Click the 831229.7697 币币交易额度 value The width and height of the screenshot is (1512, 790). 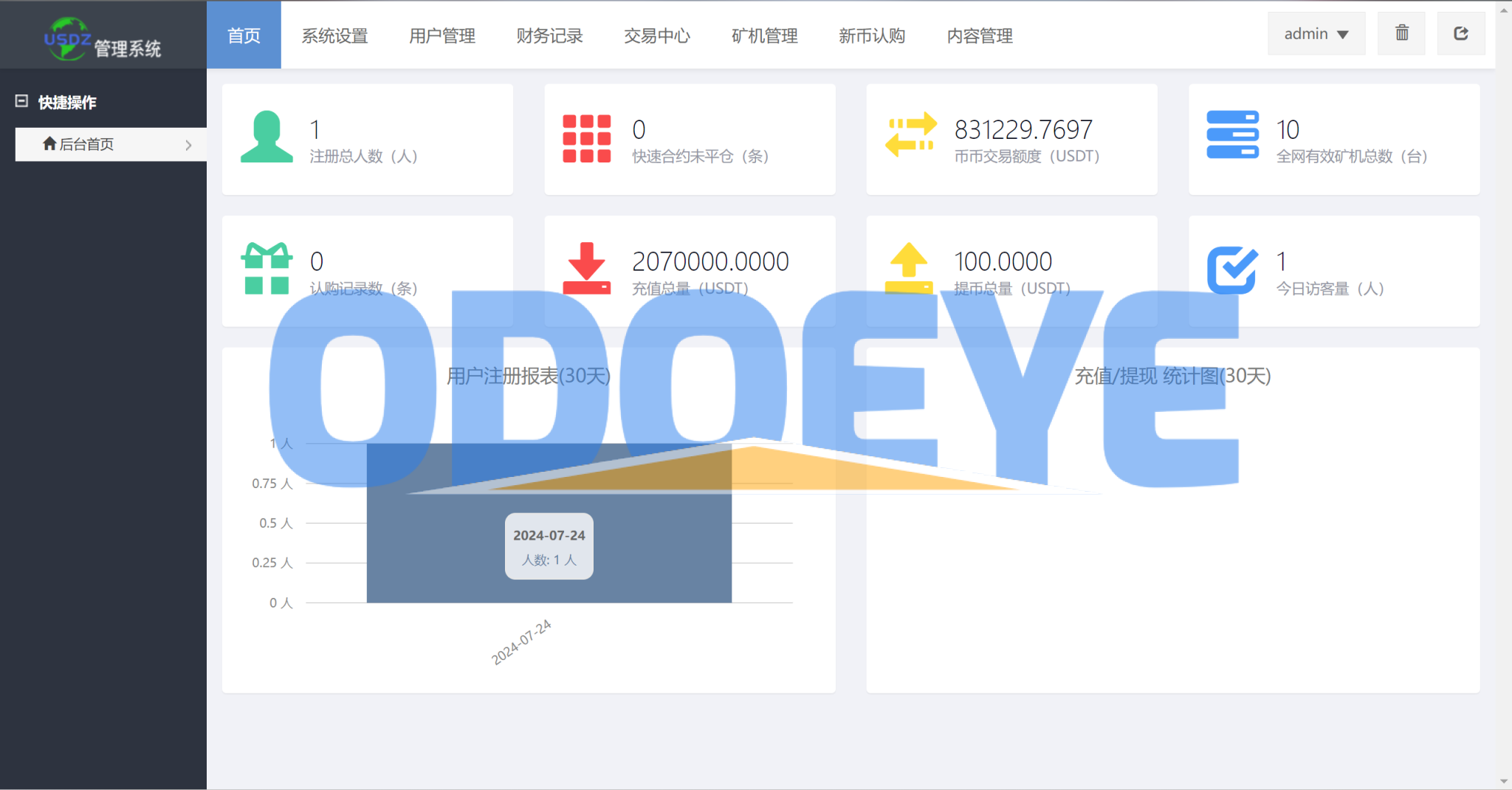click(x=1023, y=130)
